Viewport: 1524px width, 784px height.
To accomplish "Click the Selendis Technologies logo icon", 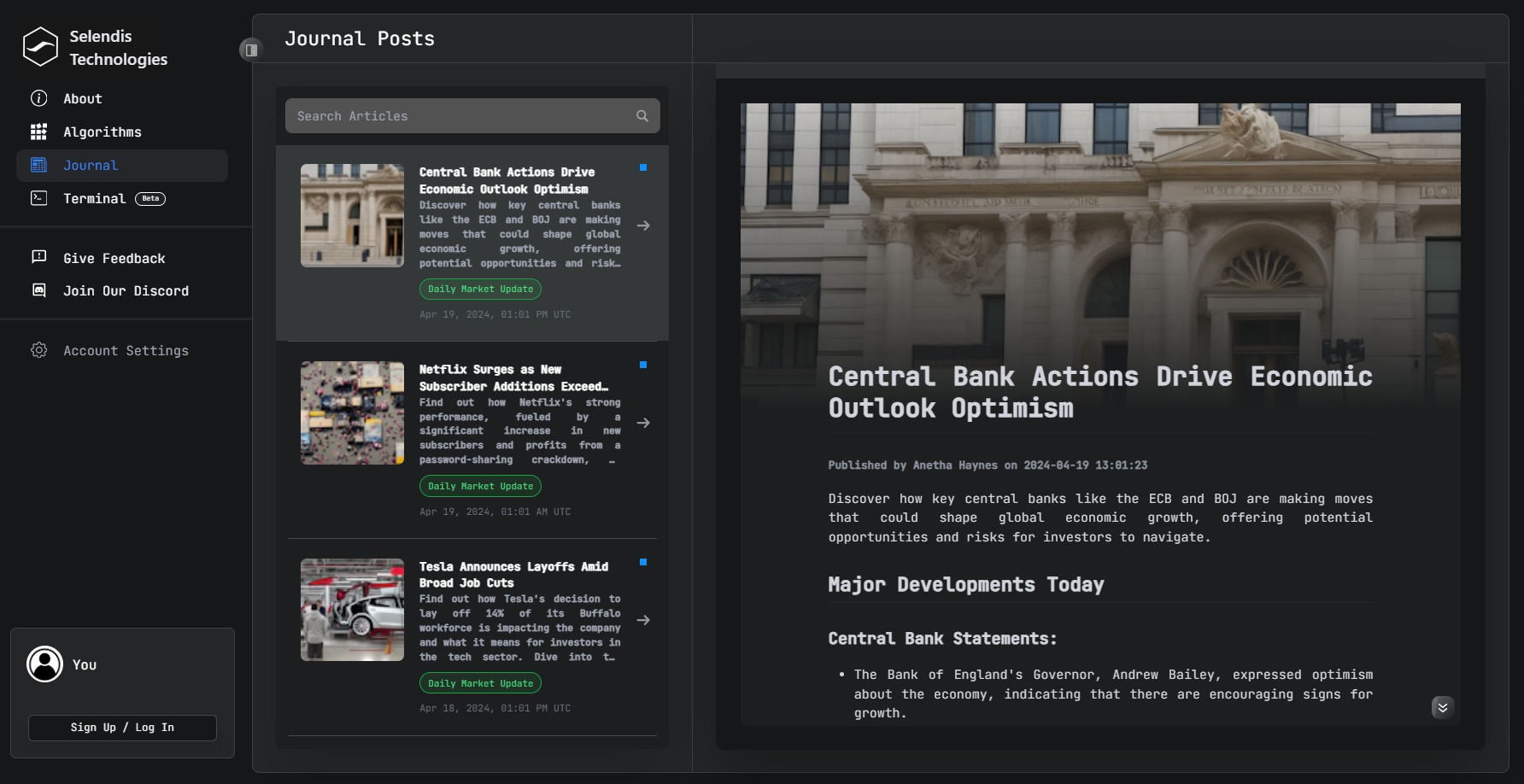I will pyautogui.click(x=40, y=47).
